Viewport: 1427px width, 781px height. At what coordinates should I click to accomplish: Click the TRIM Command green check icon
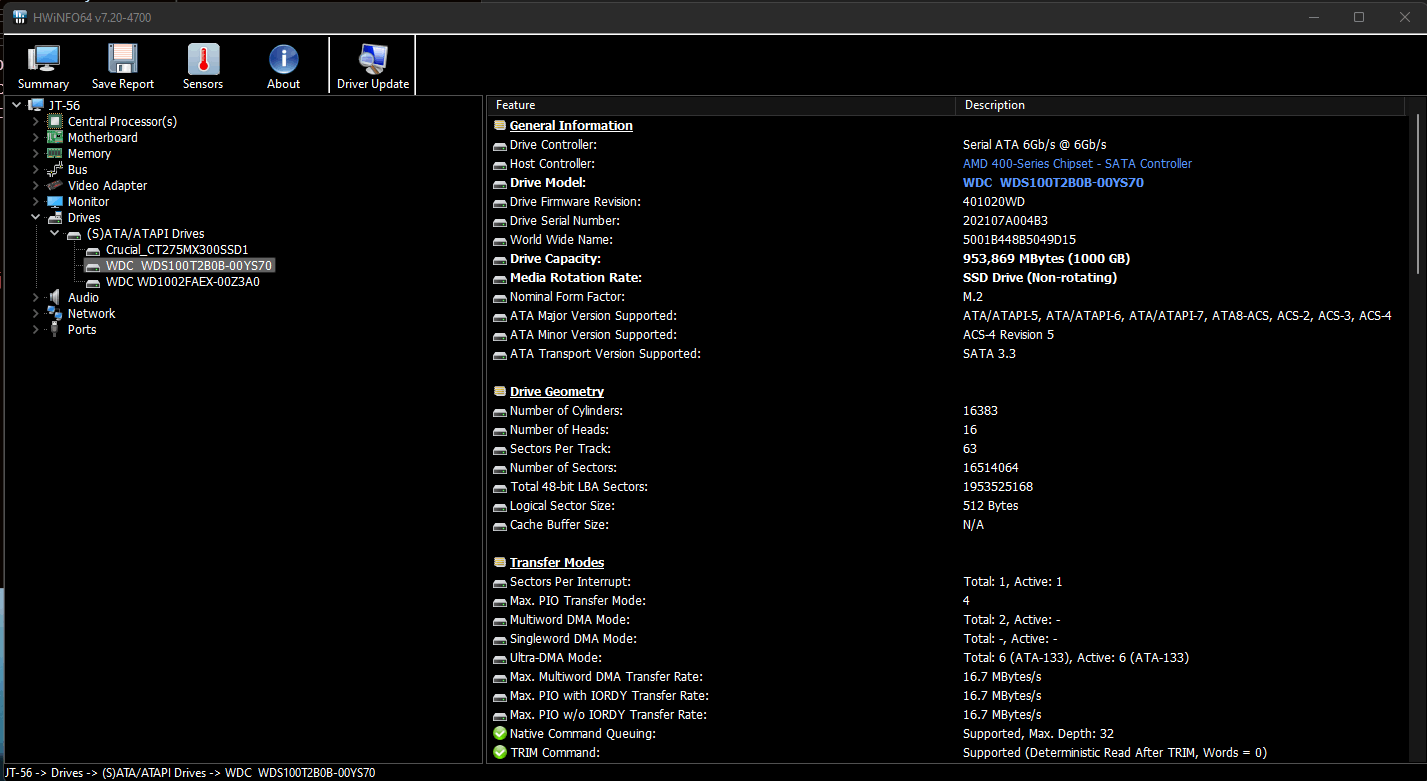500,752
